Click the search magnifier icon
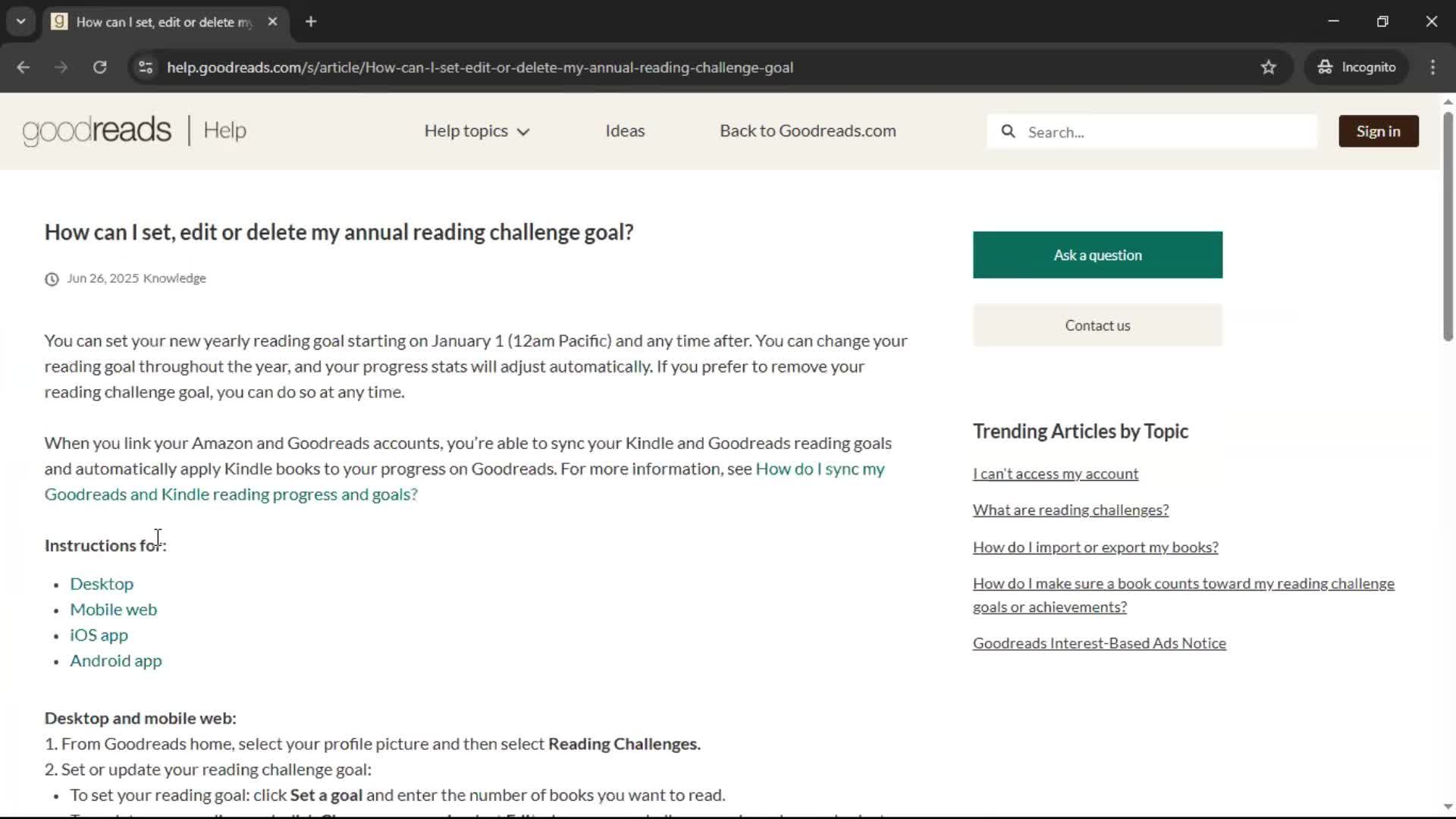The image size is (1456, 819). click(1008, 131)
